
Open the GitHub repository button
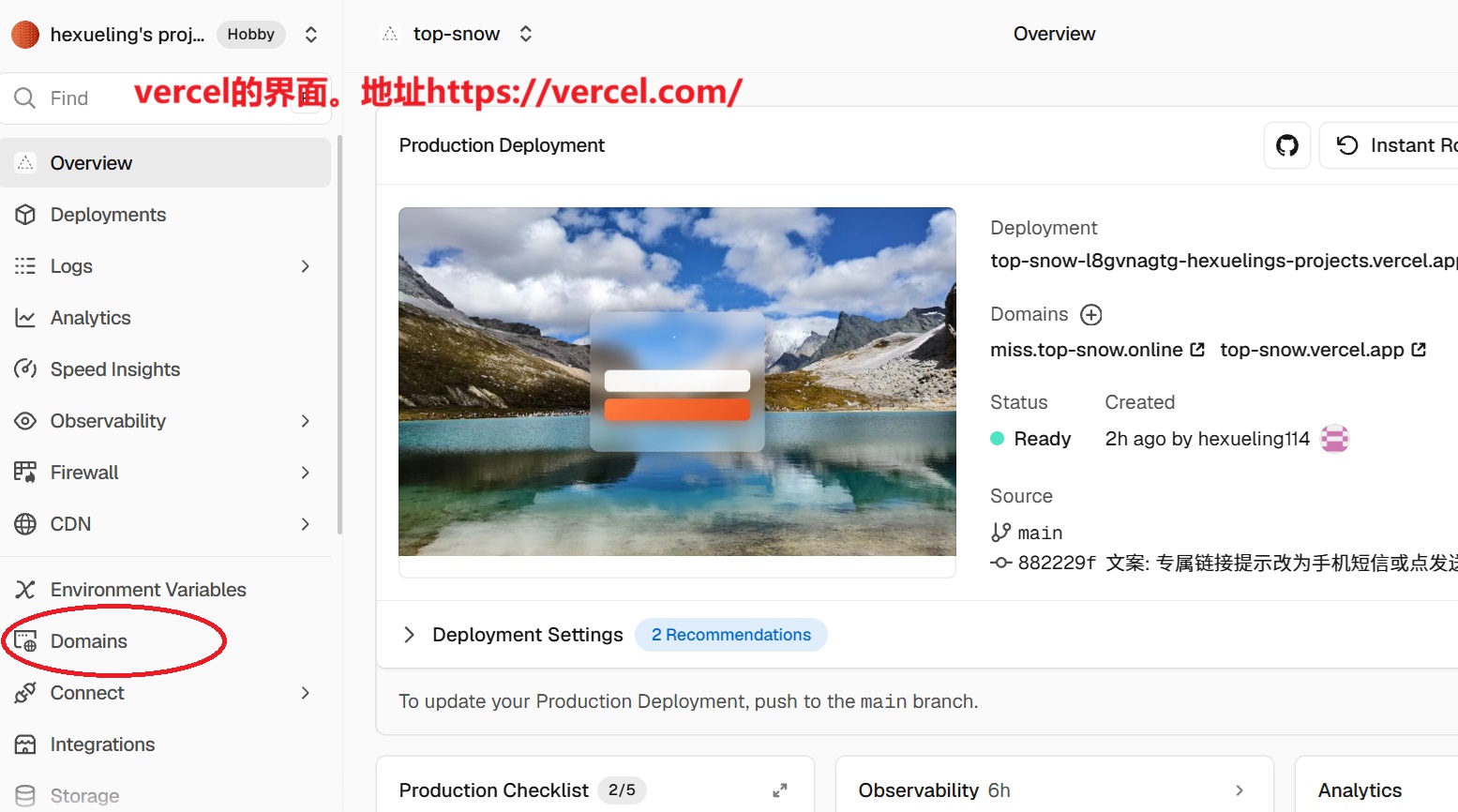coord(1287,145)
